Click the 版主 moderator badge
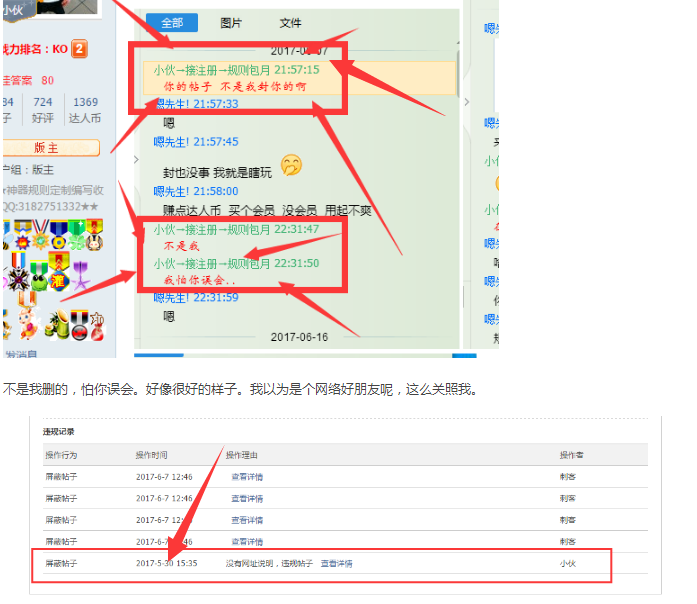Screen dimensions: 697x604 [51, 148]
